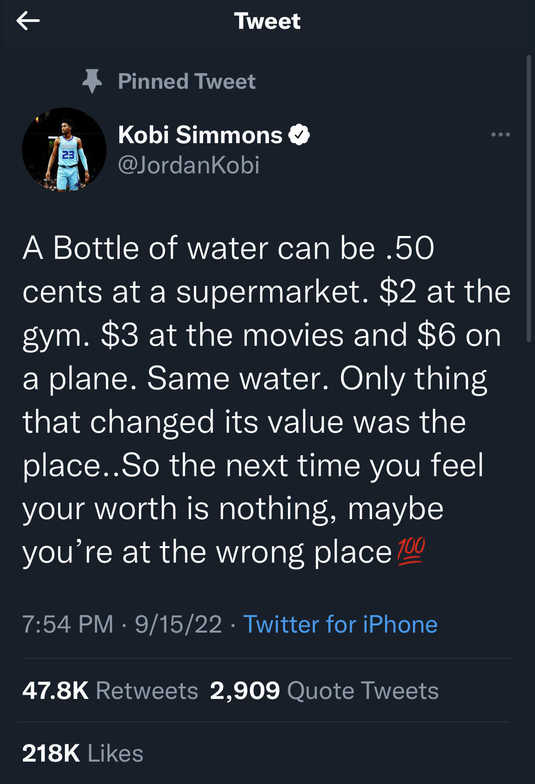Click the Kobi Simmons display name
The height and width of the screenshot is (784, 535).
pyautogui.click(x=200, y=135)
